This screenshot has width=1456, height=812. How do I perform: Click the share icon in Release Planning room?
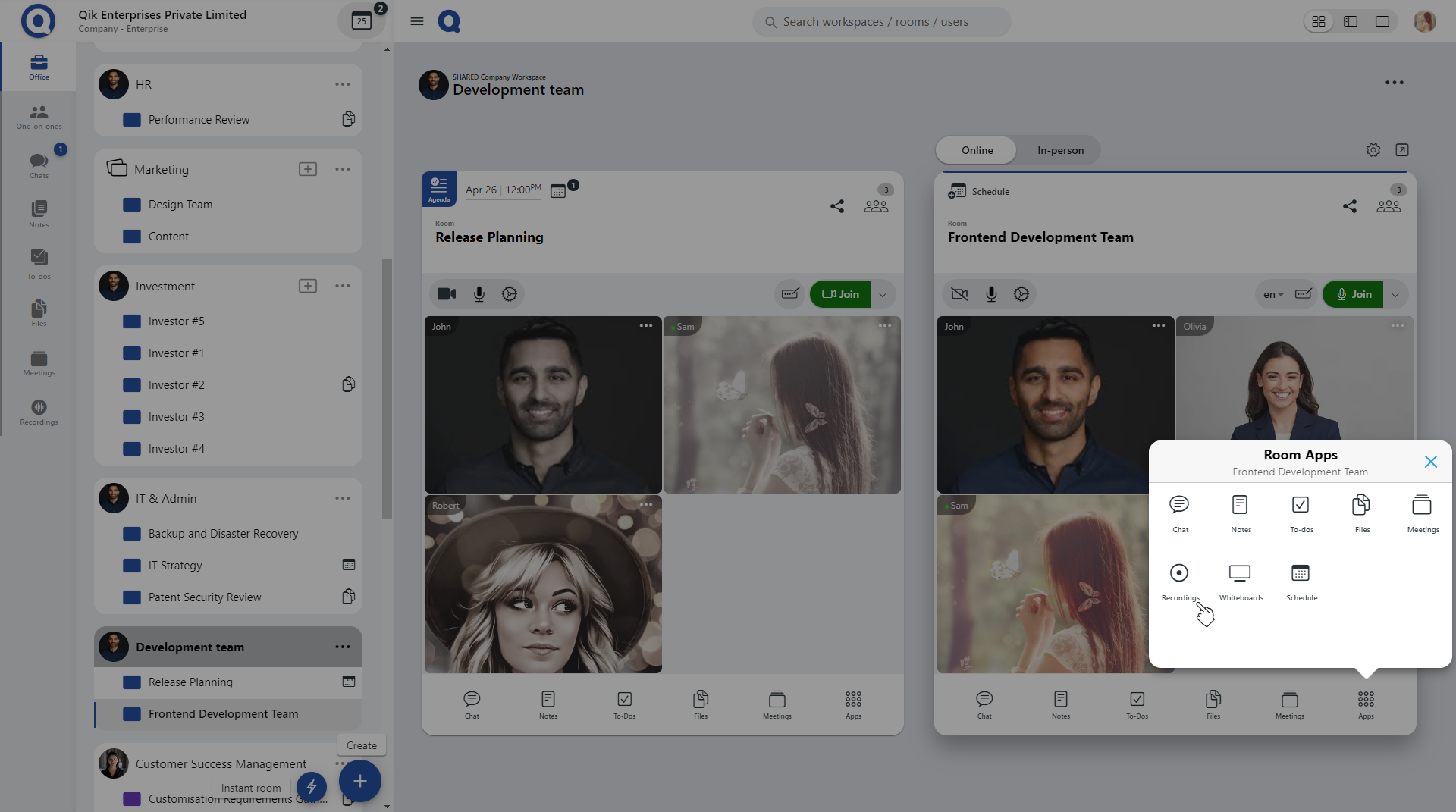(x=836, y=206)
